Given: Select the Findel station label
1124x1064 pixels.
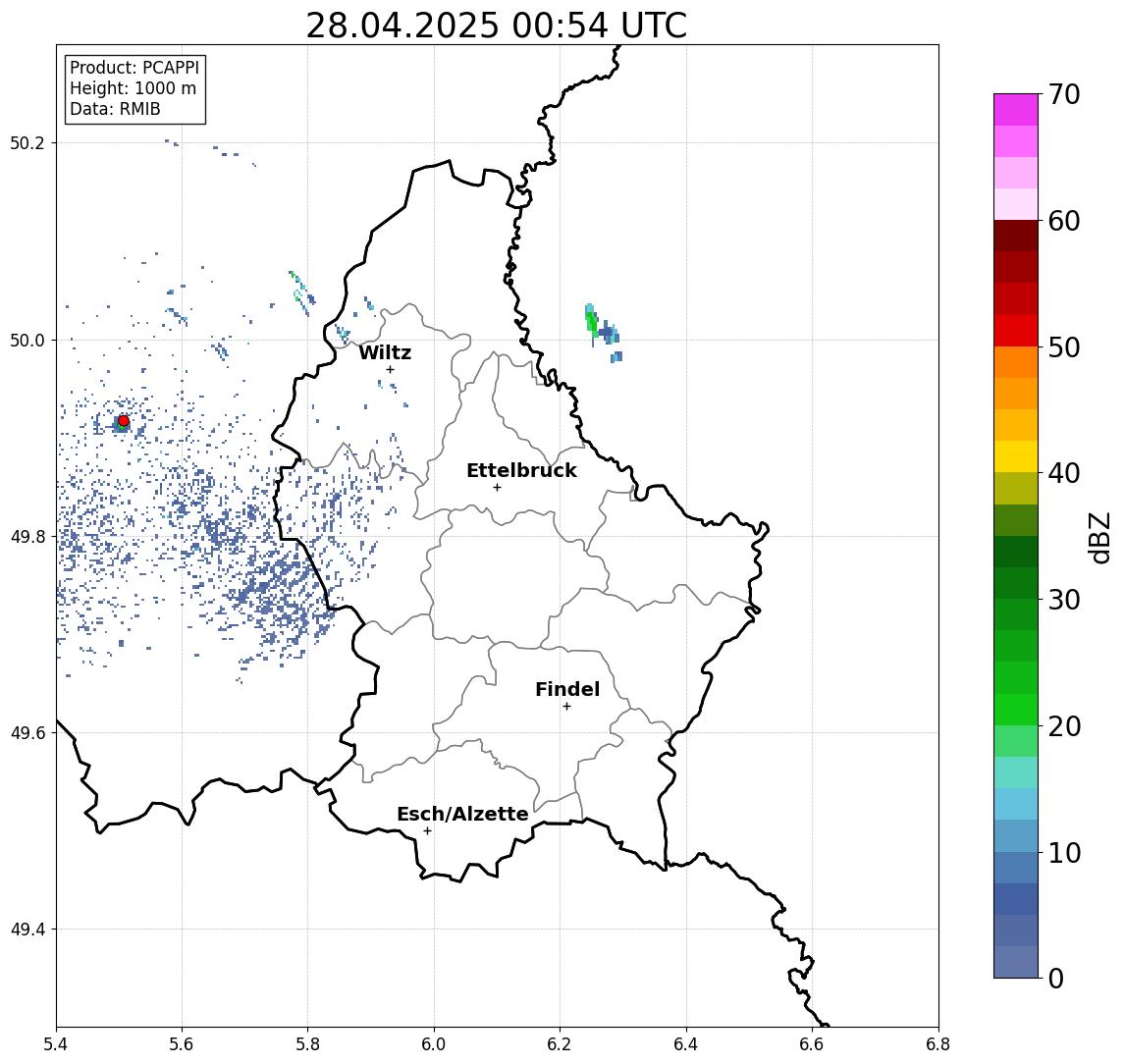Looking at the screenshot, I should point(567,689).
